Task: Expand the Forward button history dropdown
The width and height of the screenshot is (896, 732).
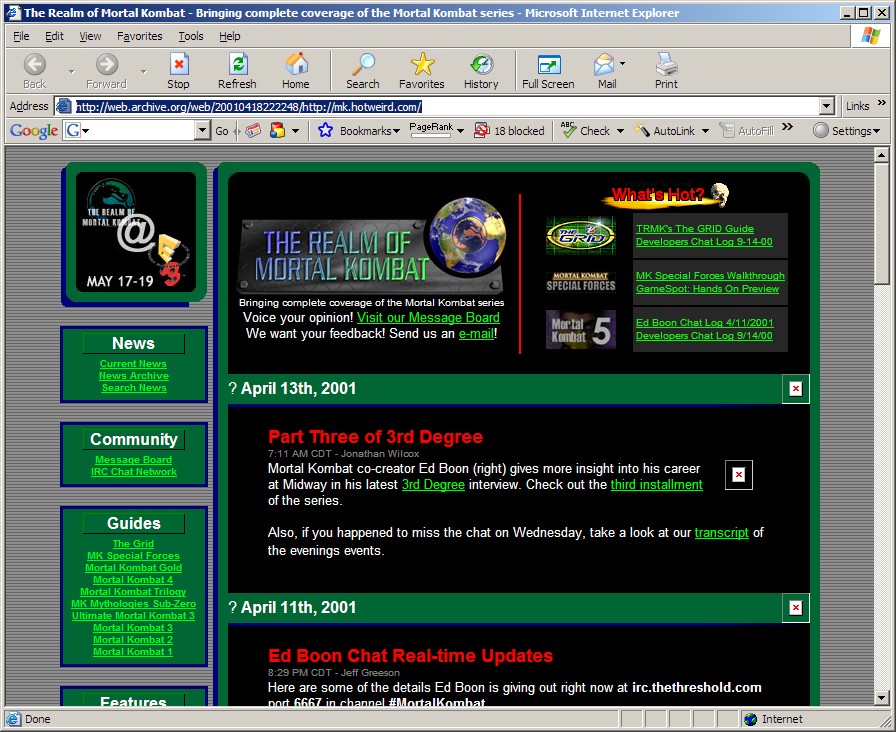Action: 143,71
